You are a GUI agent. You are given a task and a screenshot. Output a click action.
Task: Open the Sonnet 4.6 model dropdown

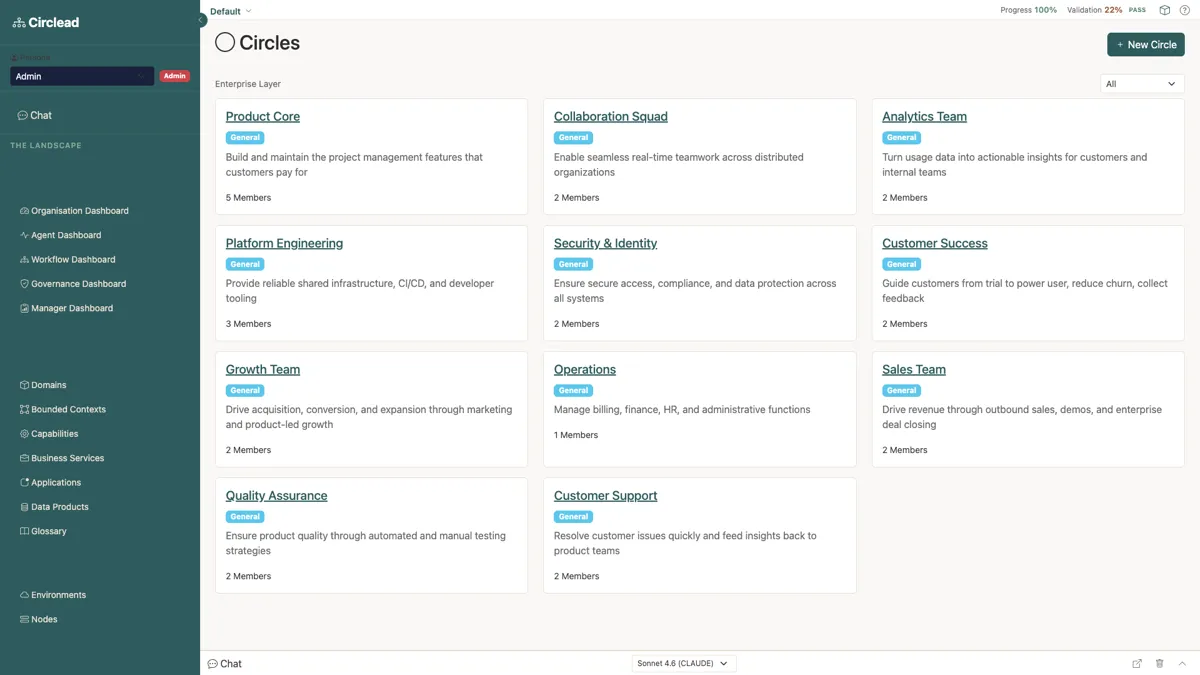click(x=684, y=663)
